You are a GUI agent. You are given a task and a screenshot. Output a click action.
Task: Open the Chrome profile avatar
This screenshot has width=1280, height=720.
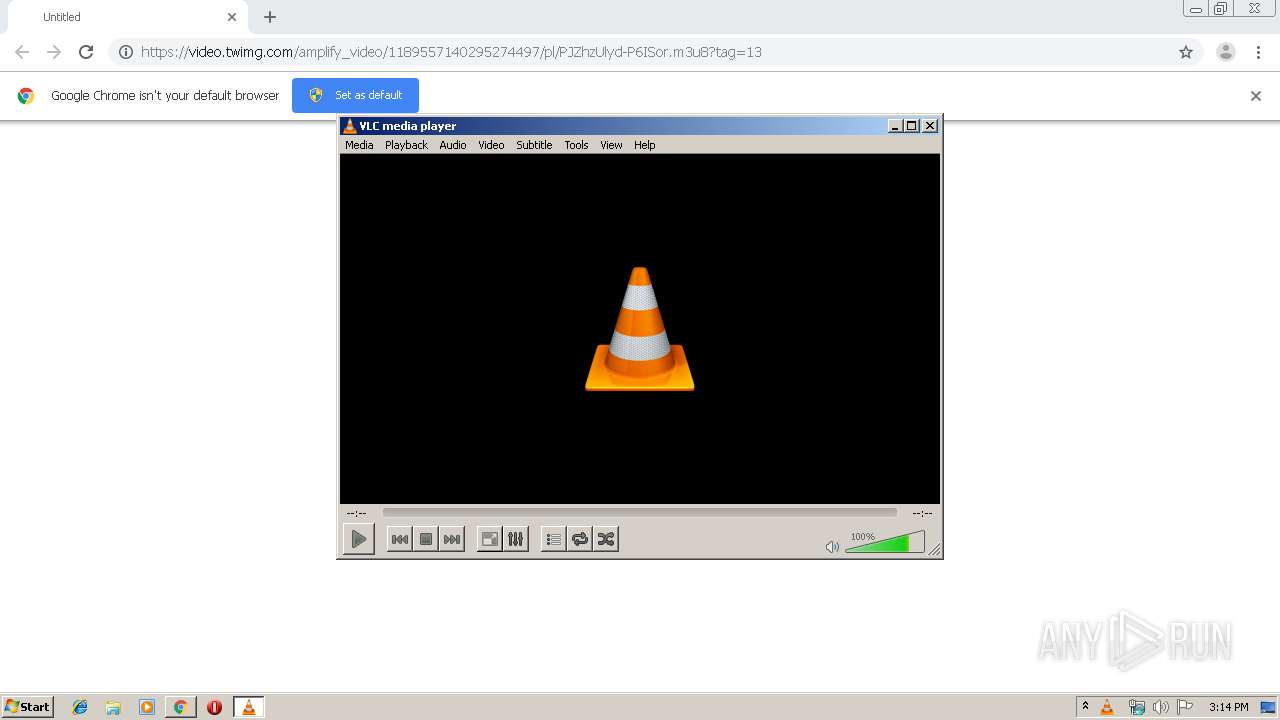(1226, 52)
